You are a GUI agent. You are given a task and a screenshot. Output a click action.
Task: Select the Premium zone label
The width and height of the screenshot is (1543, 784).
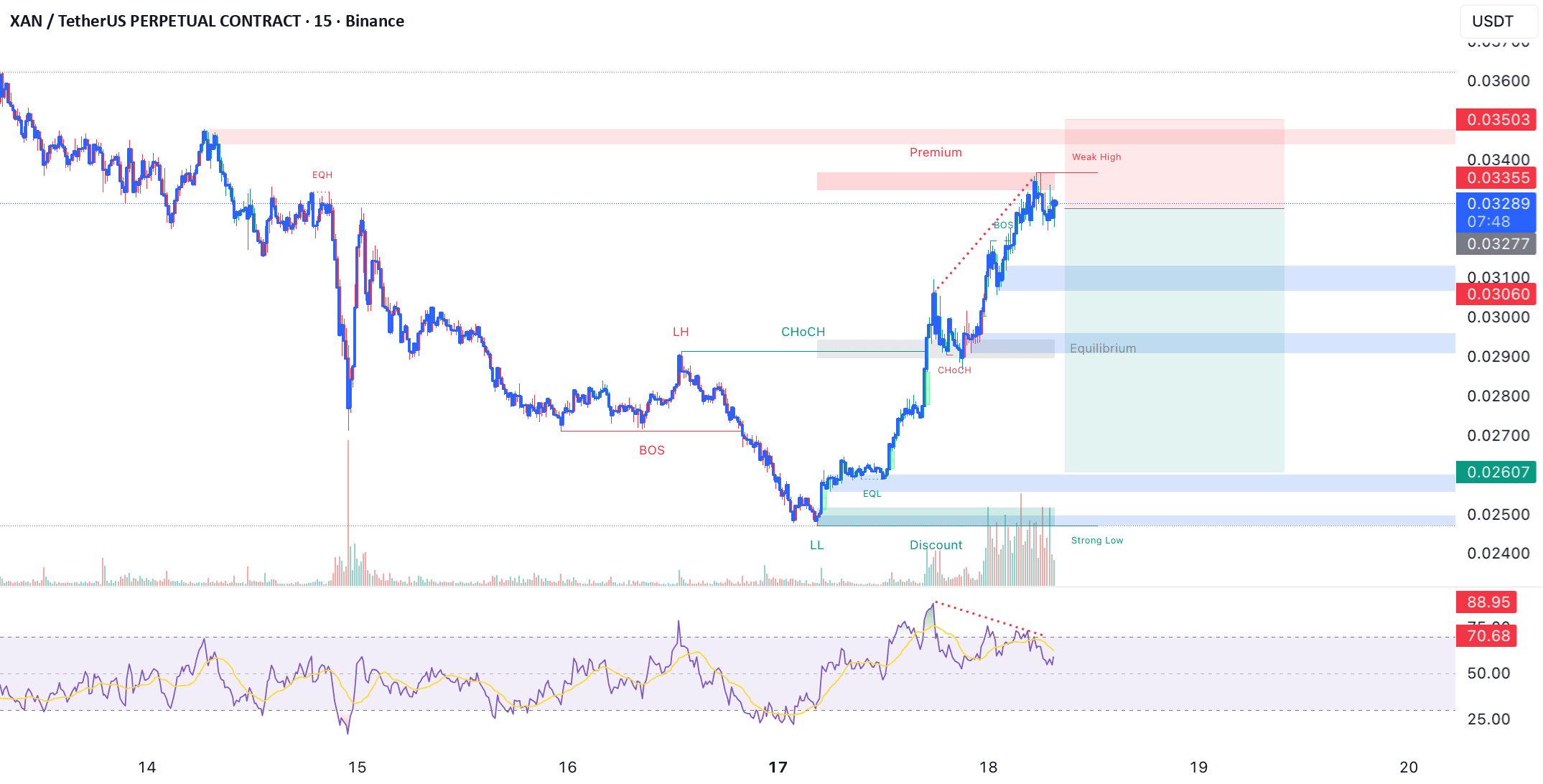tap(936, 152)
